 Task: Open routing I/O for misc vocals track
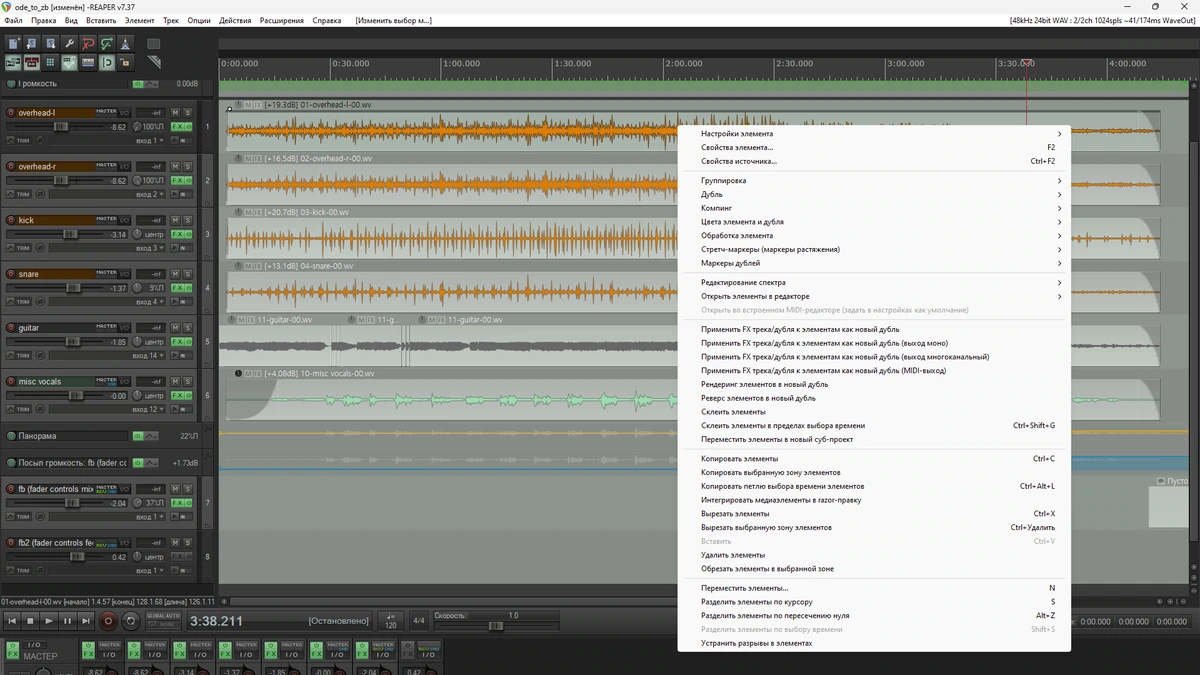124,381
